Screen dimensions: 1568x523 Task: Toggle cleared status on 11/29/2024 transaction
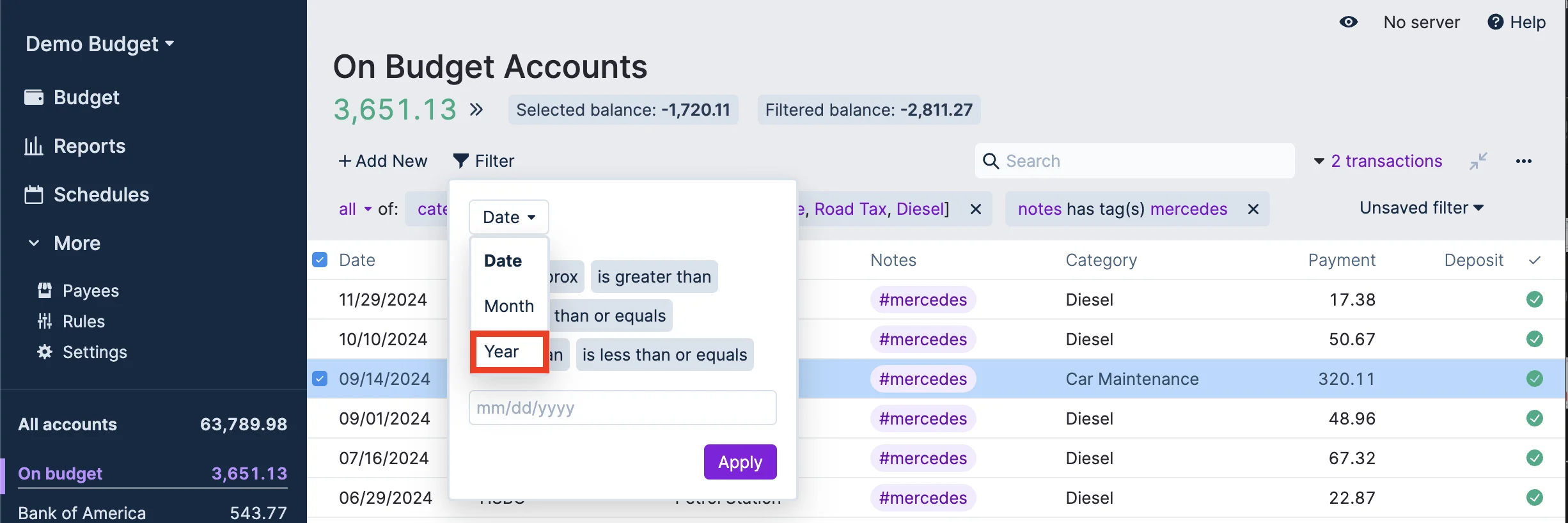click(1534, 299)
